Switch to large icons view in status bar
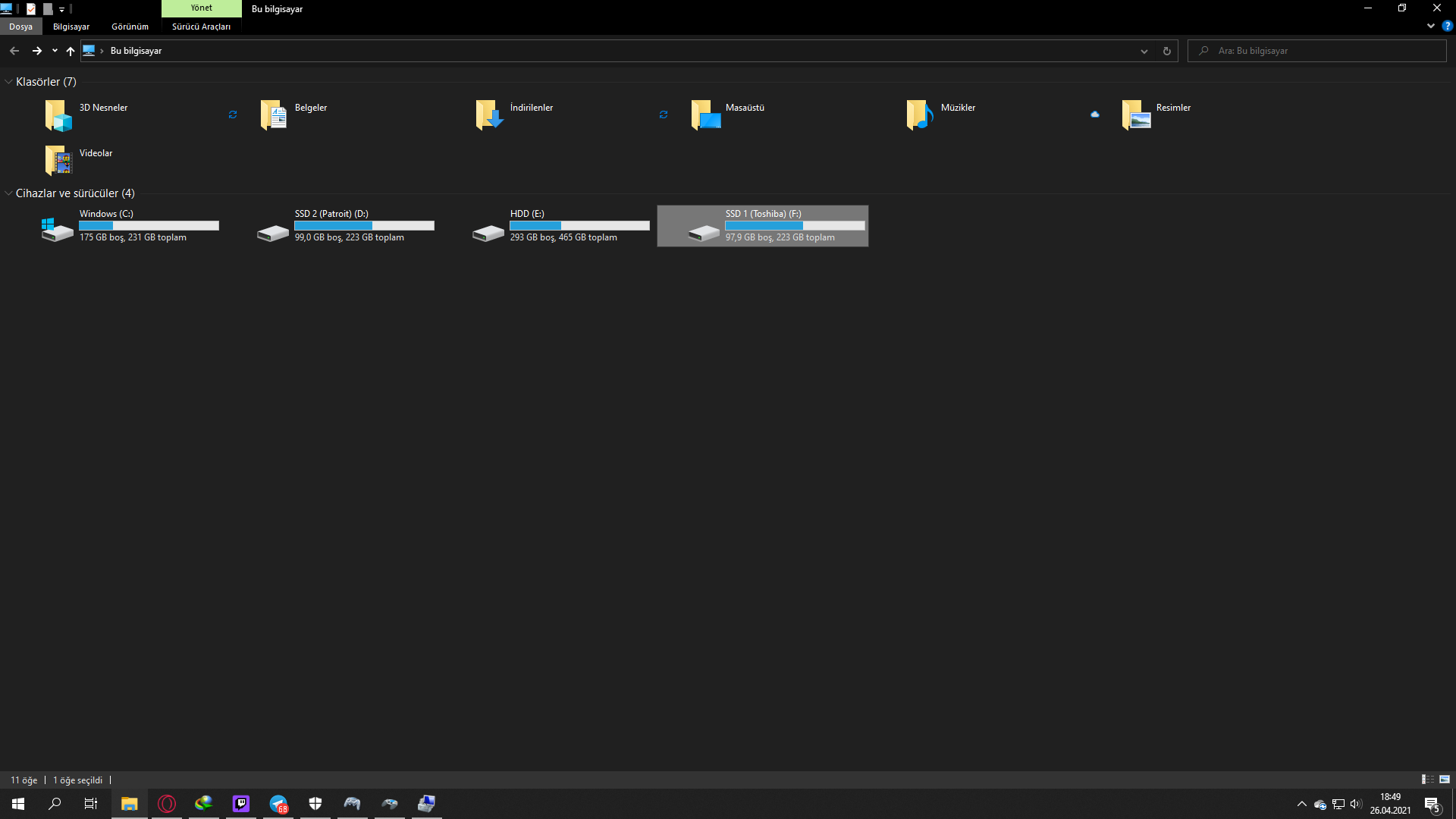 (1444, 780)
